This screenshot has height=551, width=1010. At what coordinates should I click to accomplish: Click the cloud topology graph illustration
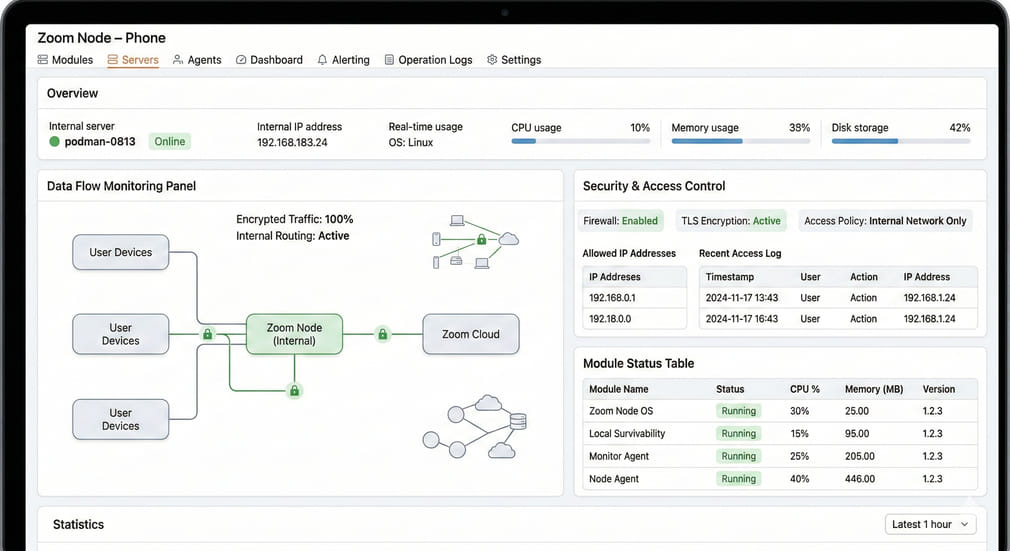point(474,426)
